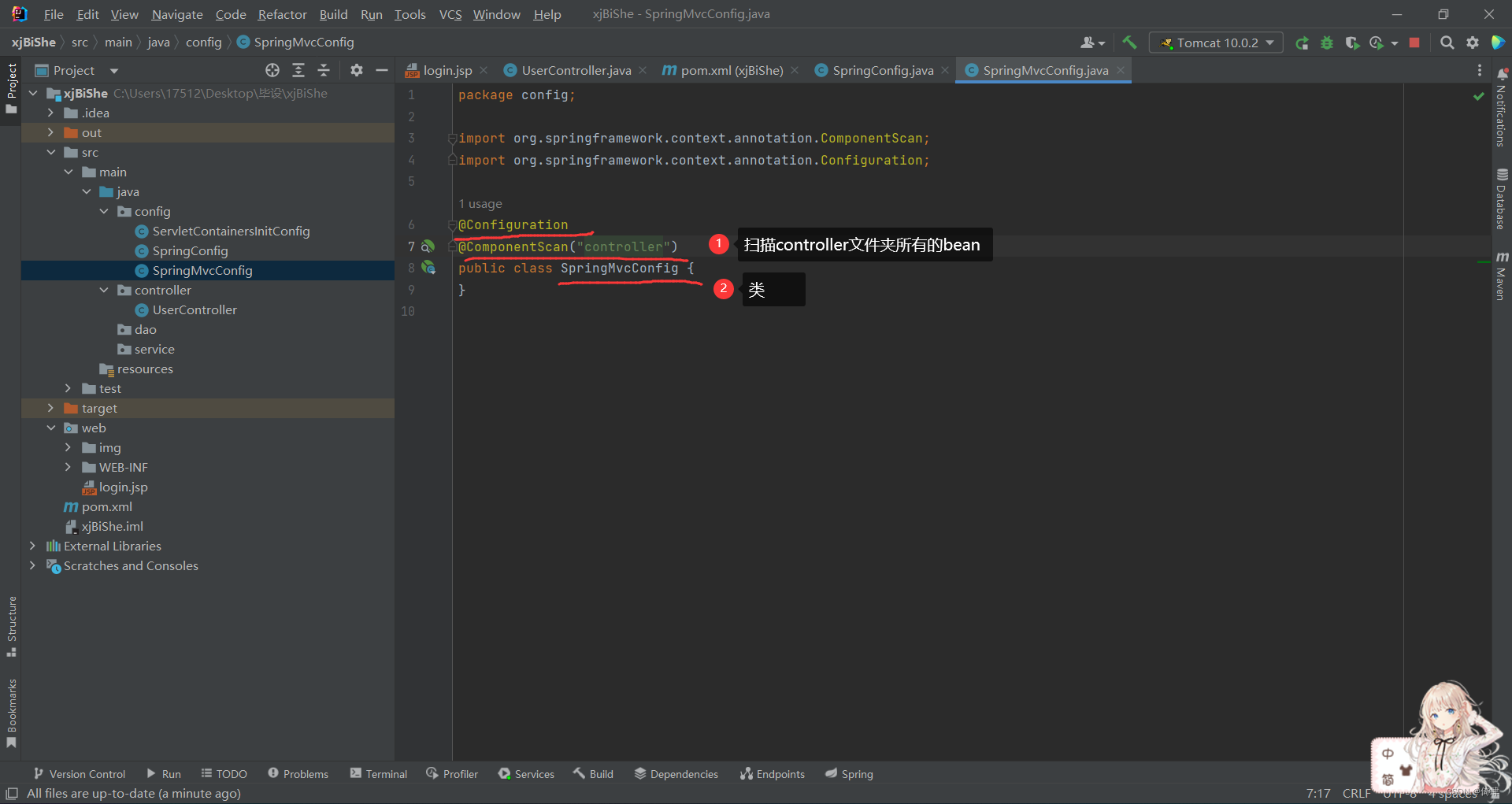The width and height of the screenshot is (1512, 804).
Task: Close the SpringConfig.java tab
Action: 945,70
